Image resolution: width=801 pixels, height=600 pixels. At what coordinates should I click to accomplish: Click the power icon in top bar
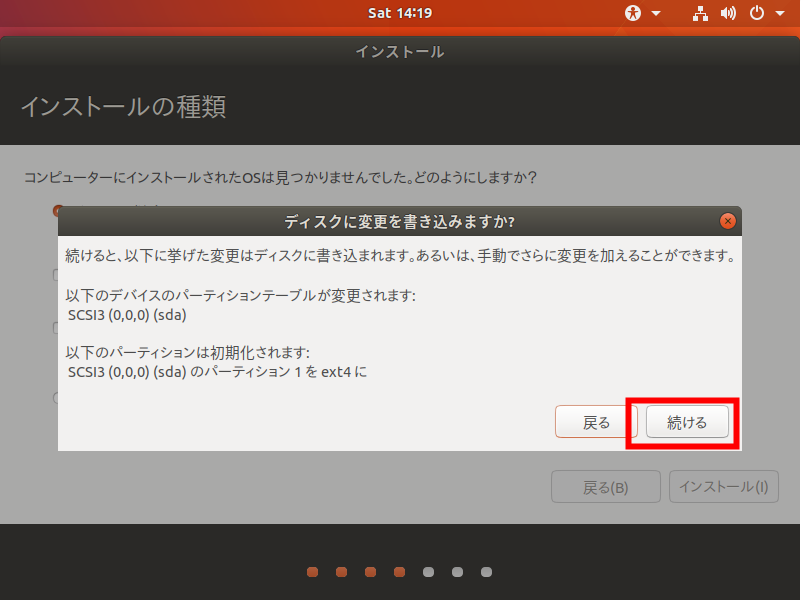click(757, 13)
